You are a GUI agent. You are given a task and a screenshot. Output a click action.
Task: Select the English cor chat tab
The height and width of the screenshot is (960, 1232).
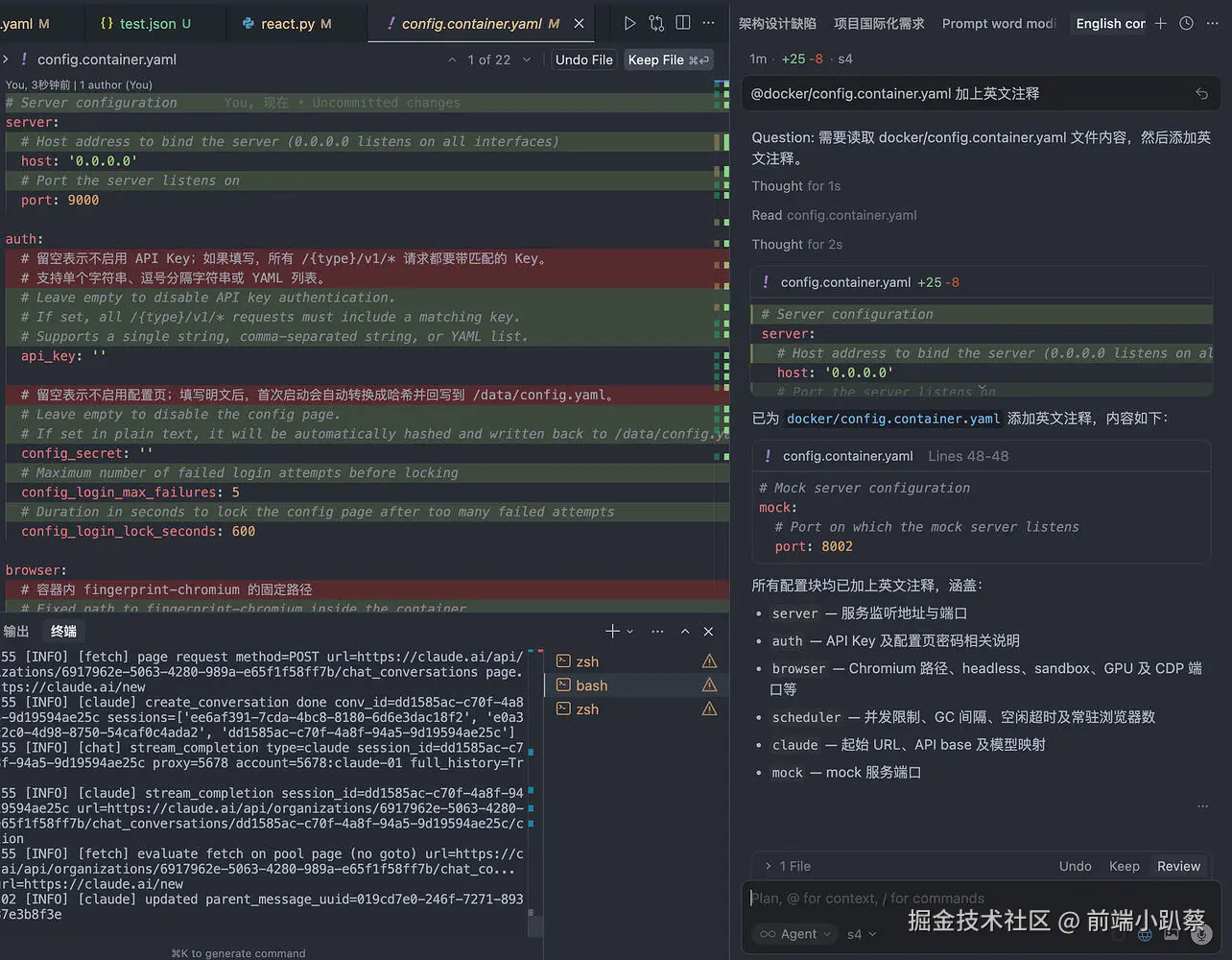tap(1110, 23)
